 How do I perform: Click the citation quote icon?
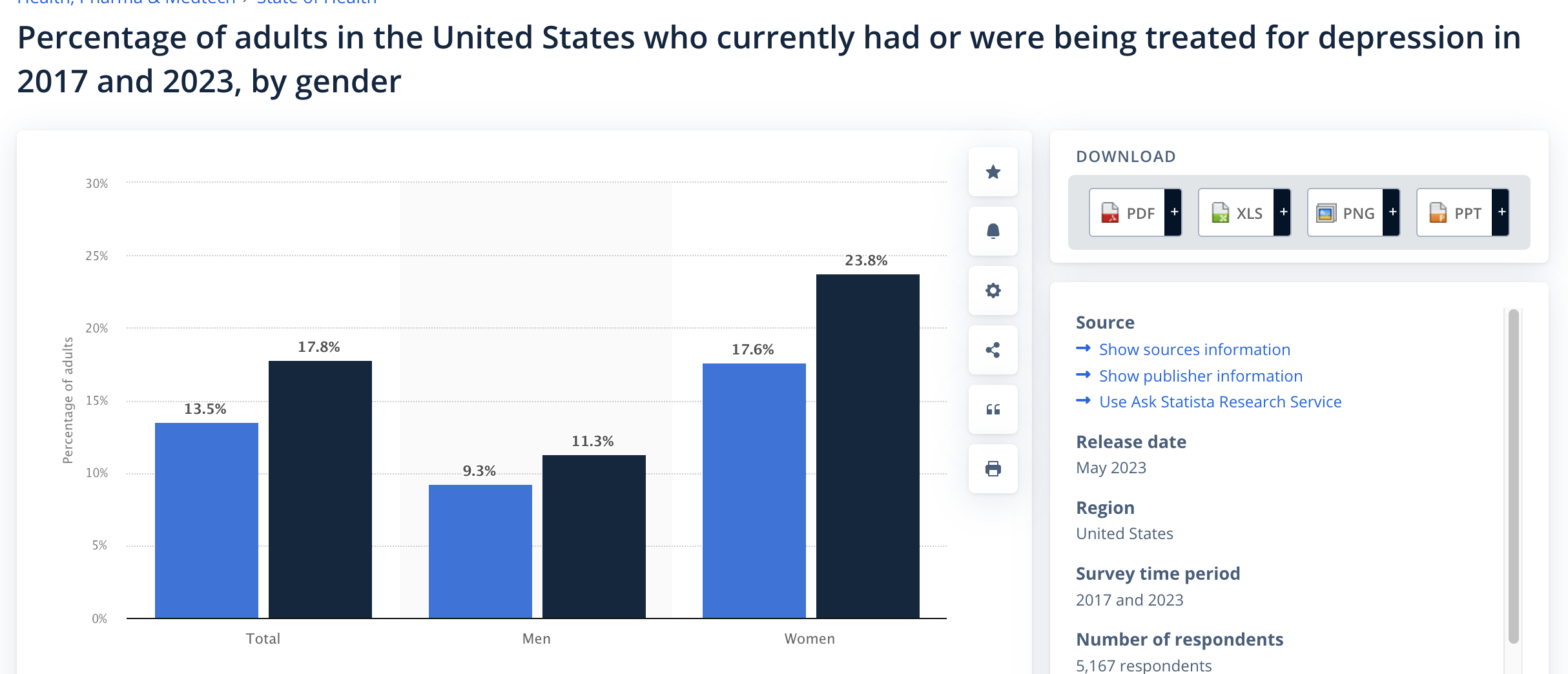tap(993, 409)
